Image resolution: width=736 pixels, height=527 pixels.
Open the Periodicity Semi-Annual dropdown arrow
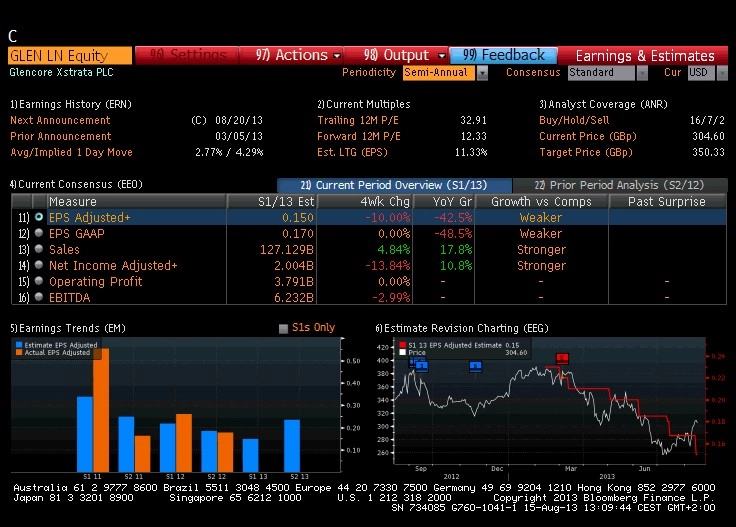pos(482,73)
